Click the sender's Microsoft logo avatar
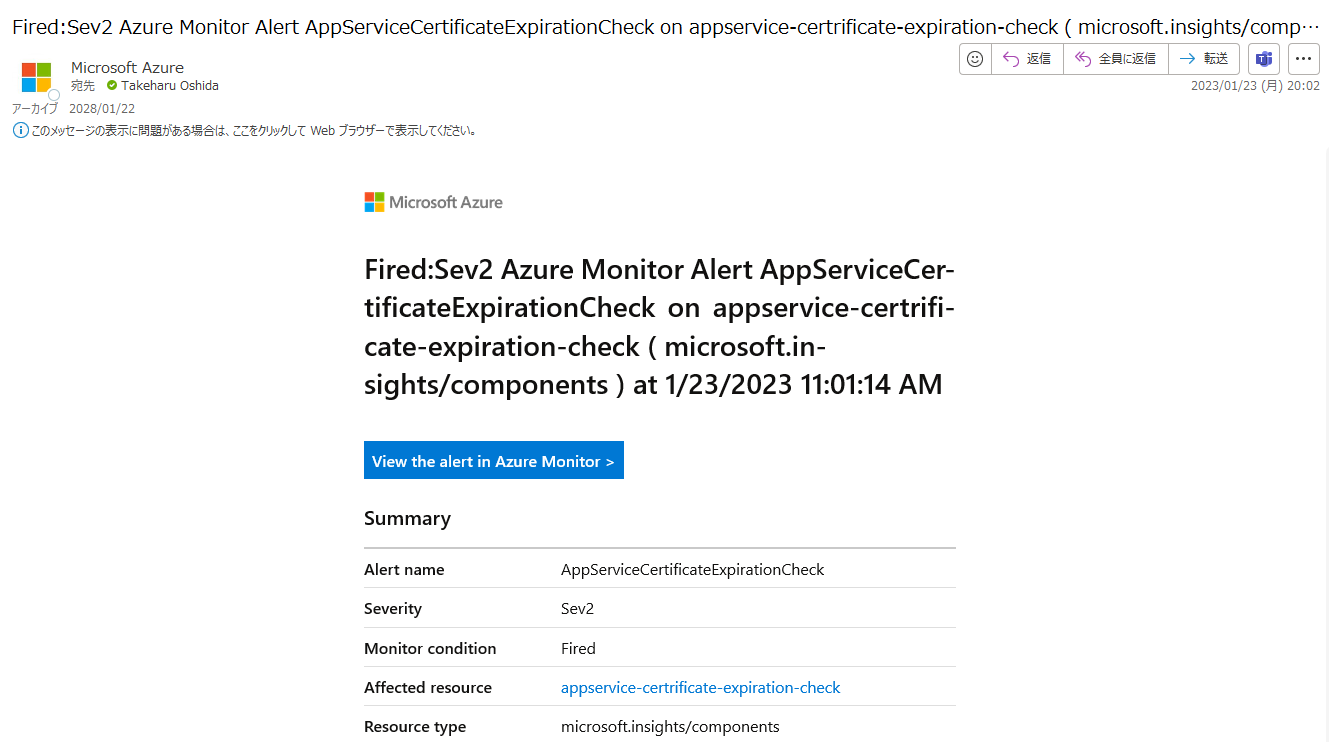Viewport: 1329px width, 742px height. (37, 77)
